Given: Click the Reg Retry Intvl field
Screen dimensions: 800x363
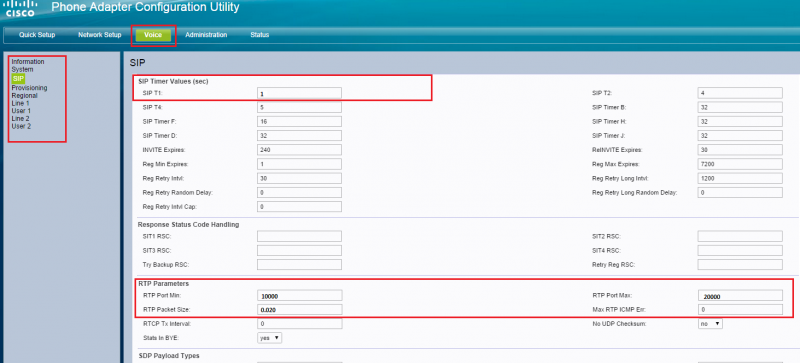Looking at the screenshot, I should pos(299,178).
